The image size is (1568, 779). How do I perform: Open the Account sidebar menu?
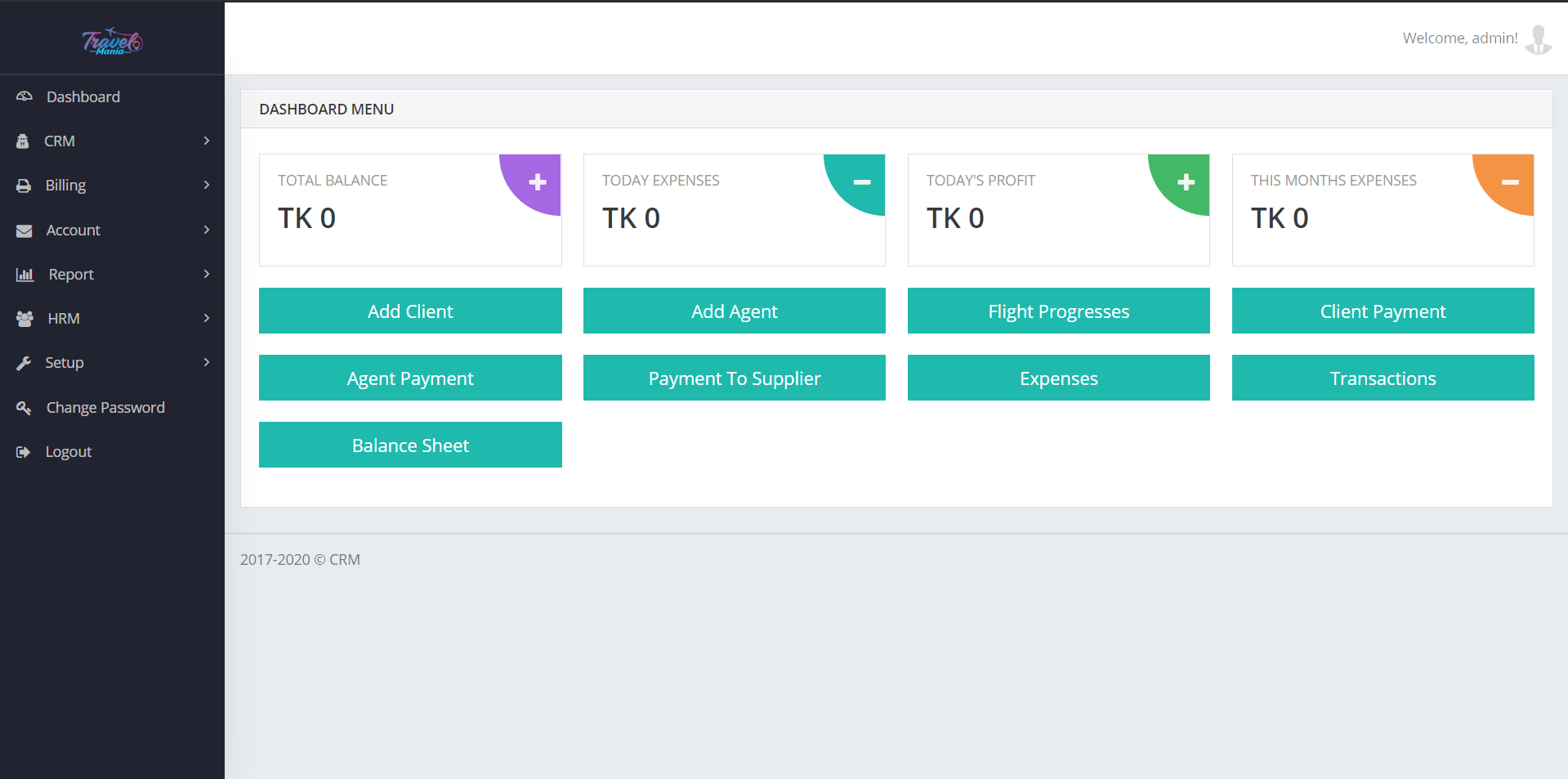74,231
